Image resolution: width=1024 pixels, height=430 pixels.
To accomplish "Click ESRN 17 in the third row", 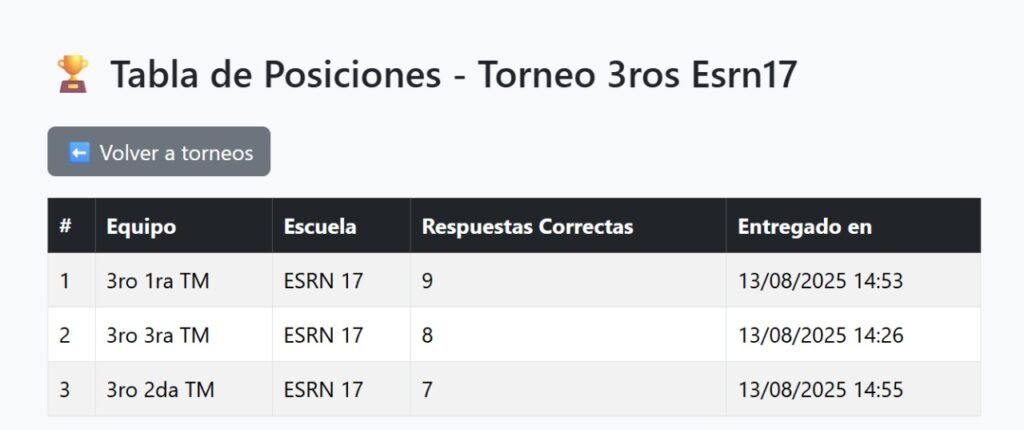I will (323, 389).
